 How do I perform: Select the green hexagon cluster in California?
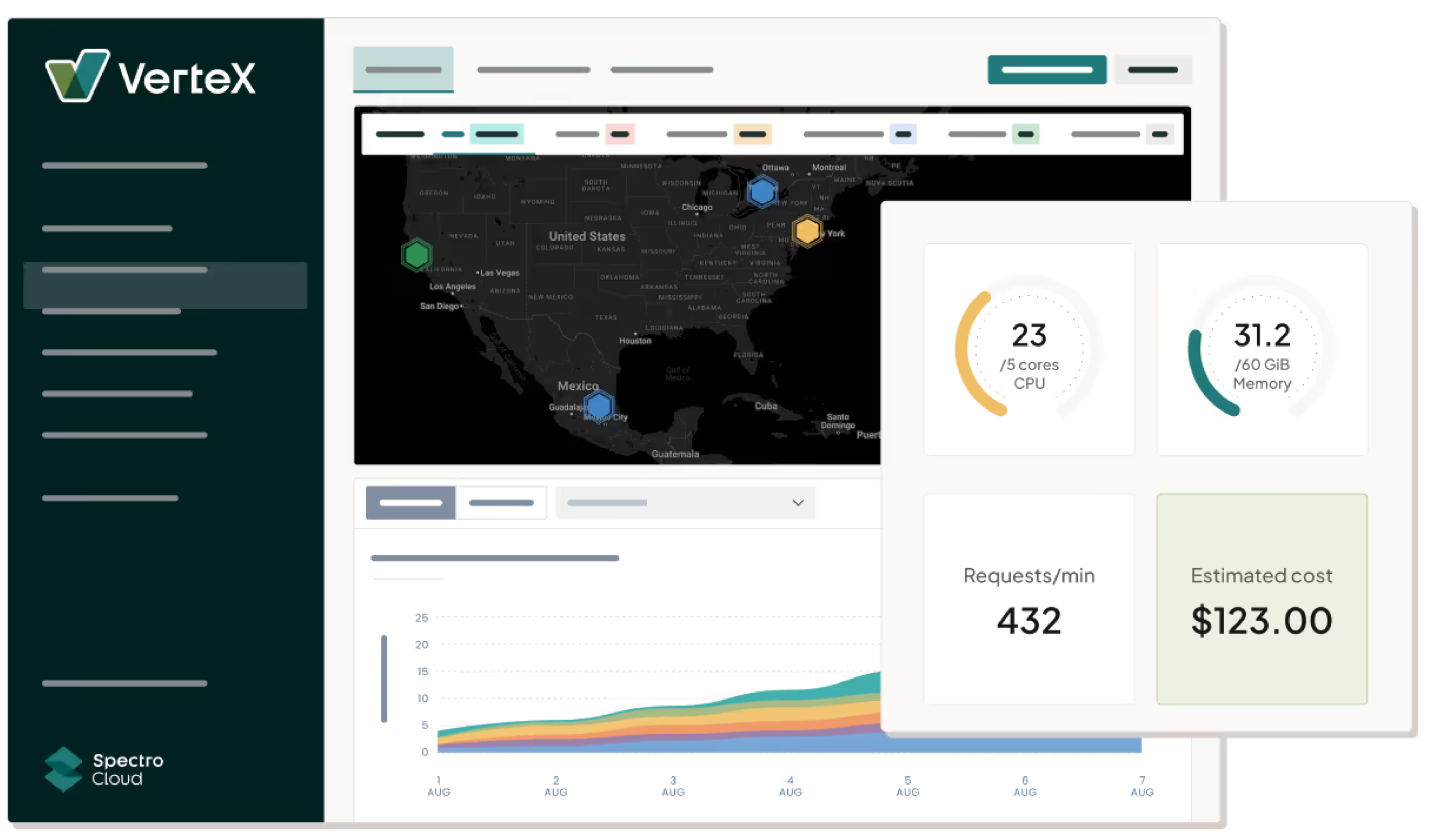click(417, 254)
